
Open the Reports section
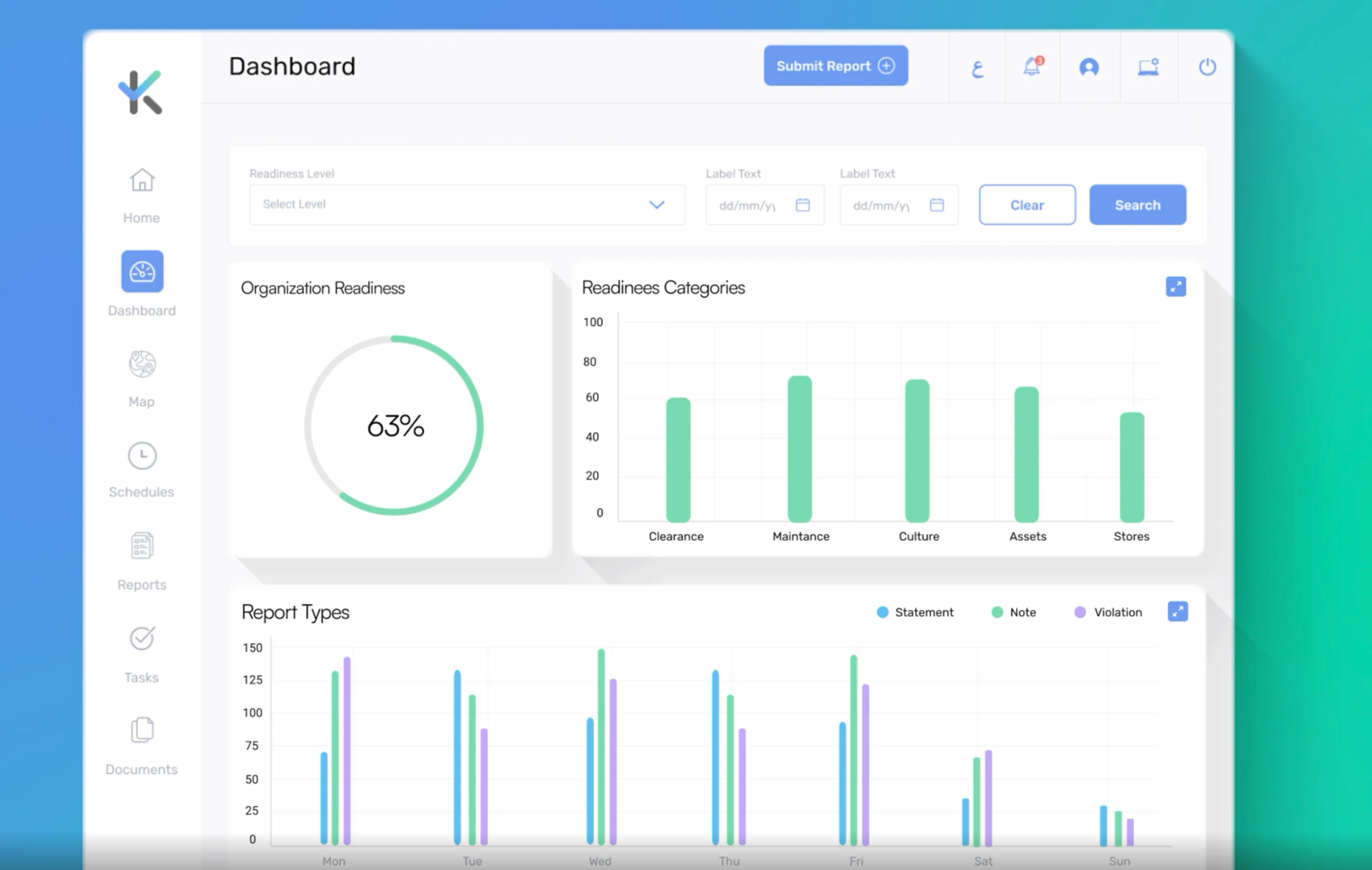[x=141, y=557]
